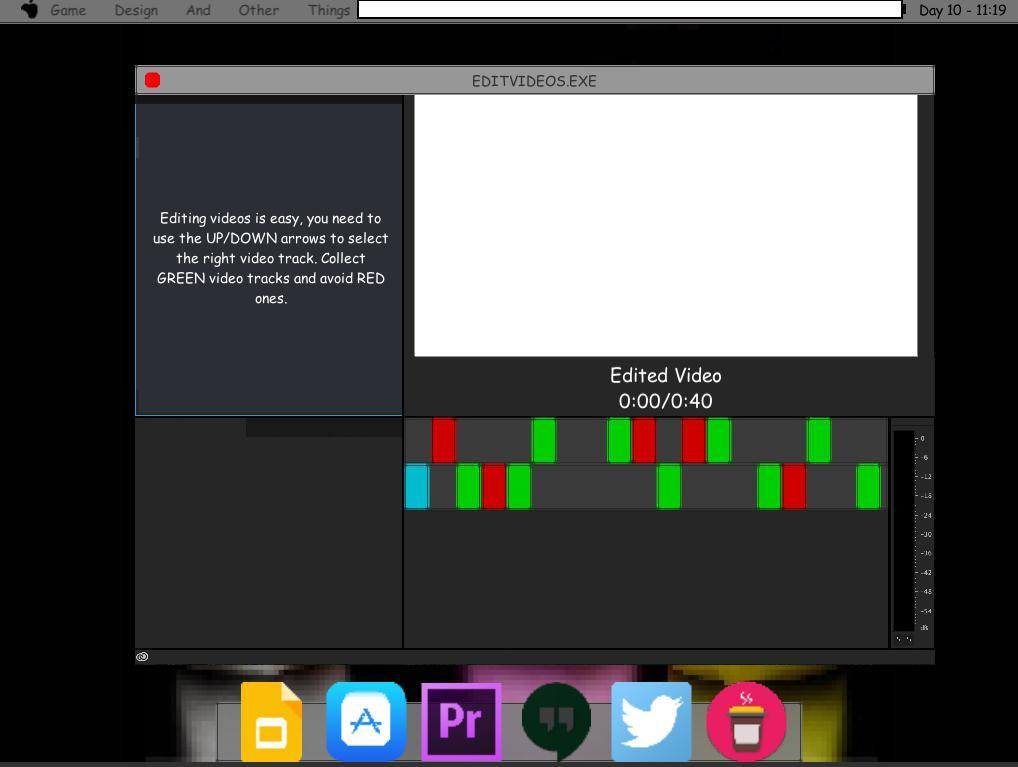
Task: Click the Edited Video label
Action: pos(665,375)
